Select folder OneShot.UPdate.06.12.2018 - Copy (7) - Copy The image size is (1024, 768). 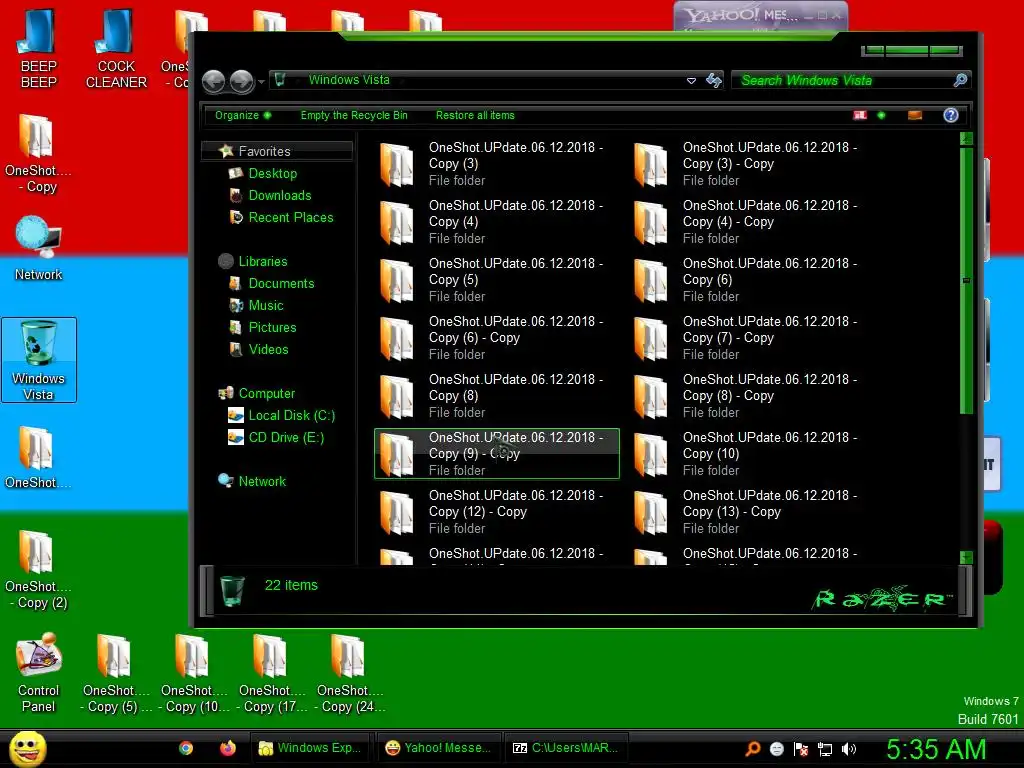click(750, 338)
